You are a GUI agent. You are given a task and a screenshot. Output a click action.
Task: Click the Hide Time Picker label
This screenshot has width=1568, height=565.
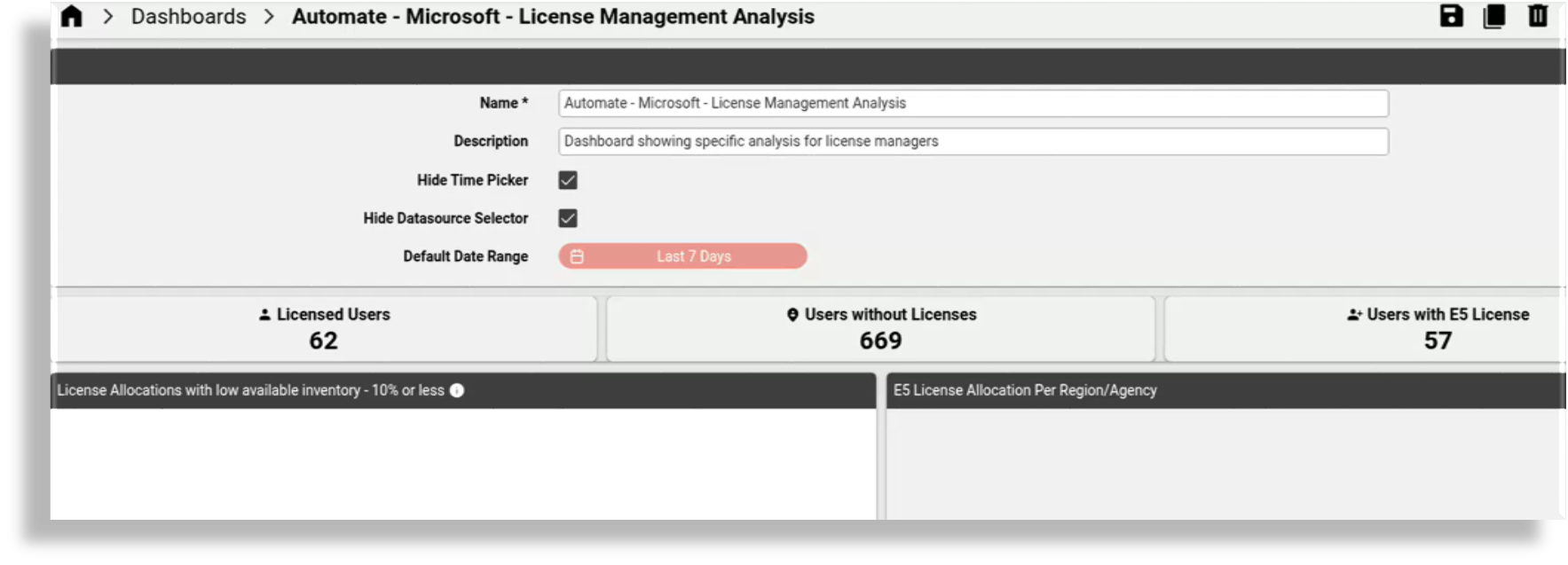click(472, 180)
